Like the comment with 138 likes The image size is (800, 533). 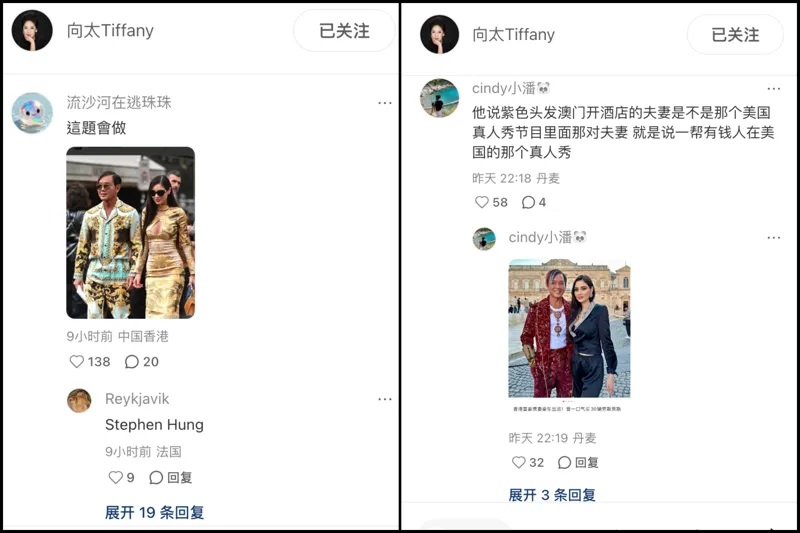pyautogui.click(x=77, y=362)
